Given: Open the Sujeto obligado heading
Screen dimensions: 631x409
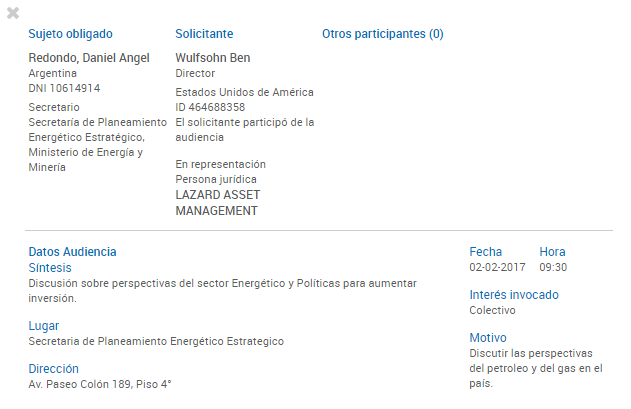Looking at the screenshot, I should point(70,34).
